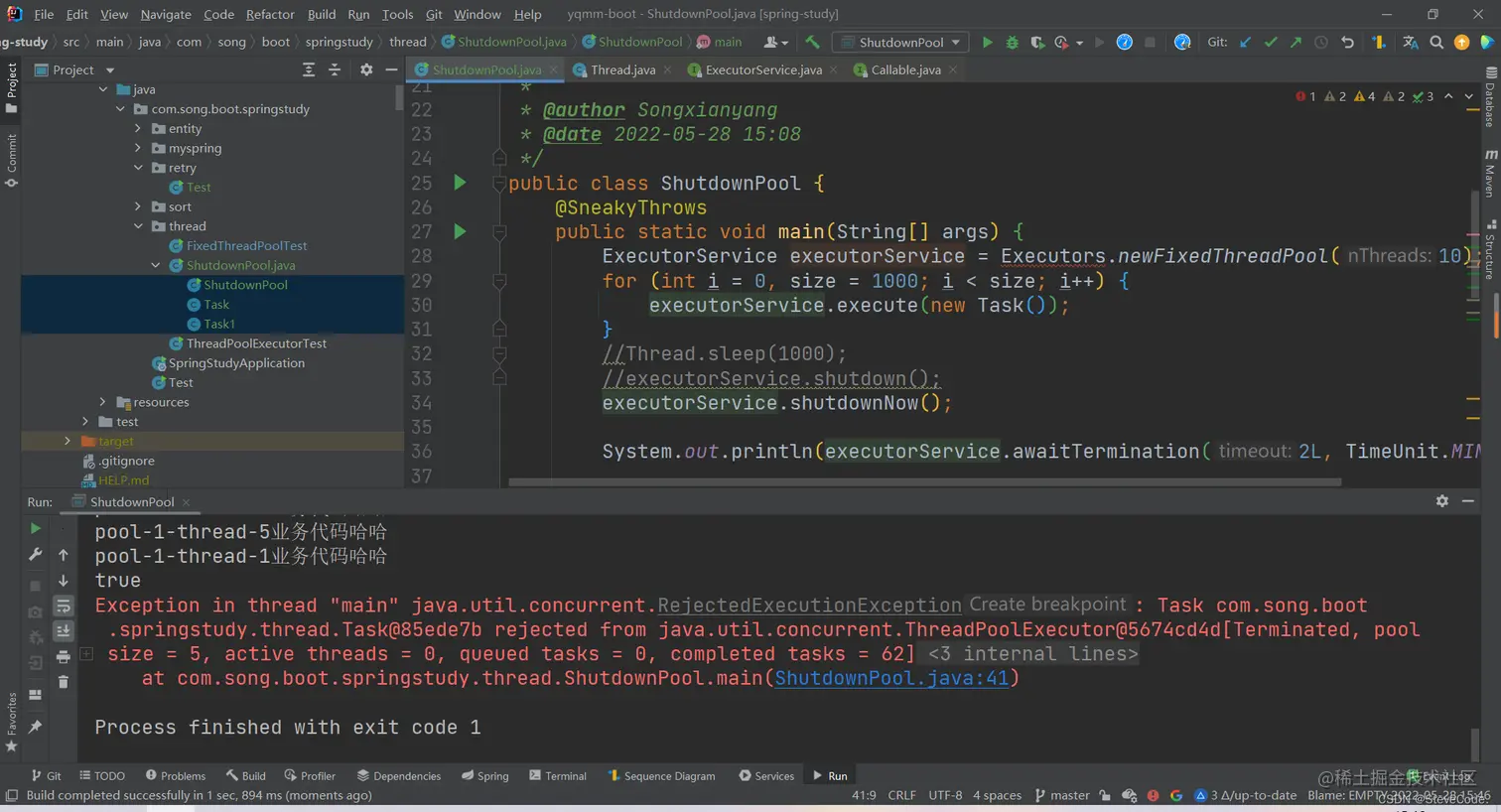Screen dimensions: 1501x812
Task: Fold the for-loop block at line 29
Action: (x=499, y=281)
